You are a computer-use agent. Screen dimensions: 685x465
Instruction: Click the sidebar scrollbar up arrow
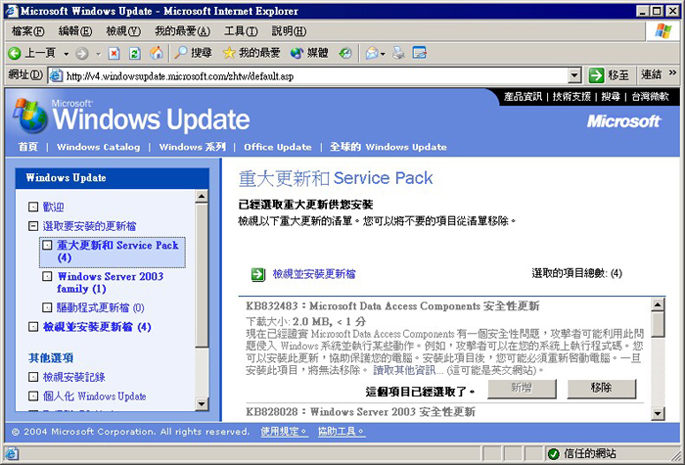pos(201,197)
